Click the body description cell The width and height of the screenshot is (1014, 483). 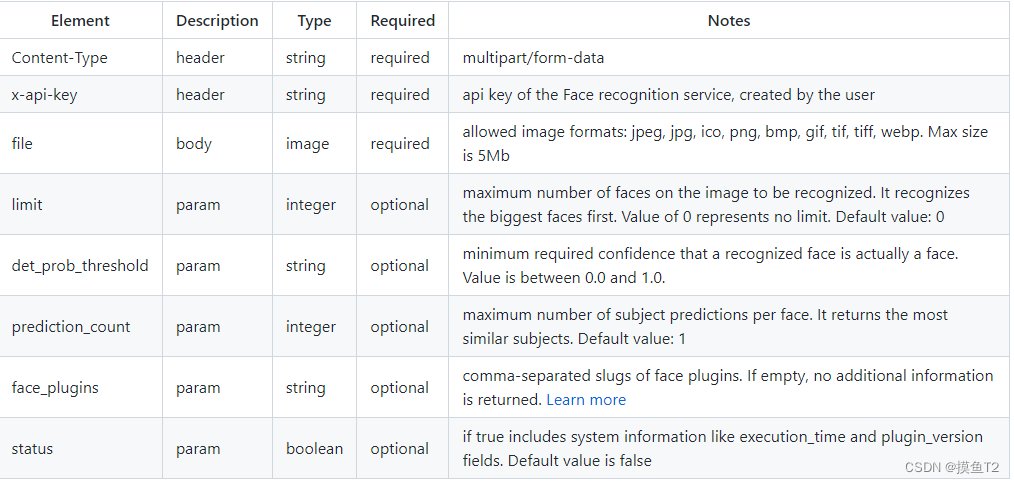(x=194, y=144)
